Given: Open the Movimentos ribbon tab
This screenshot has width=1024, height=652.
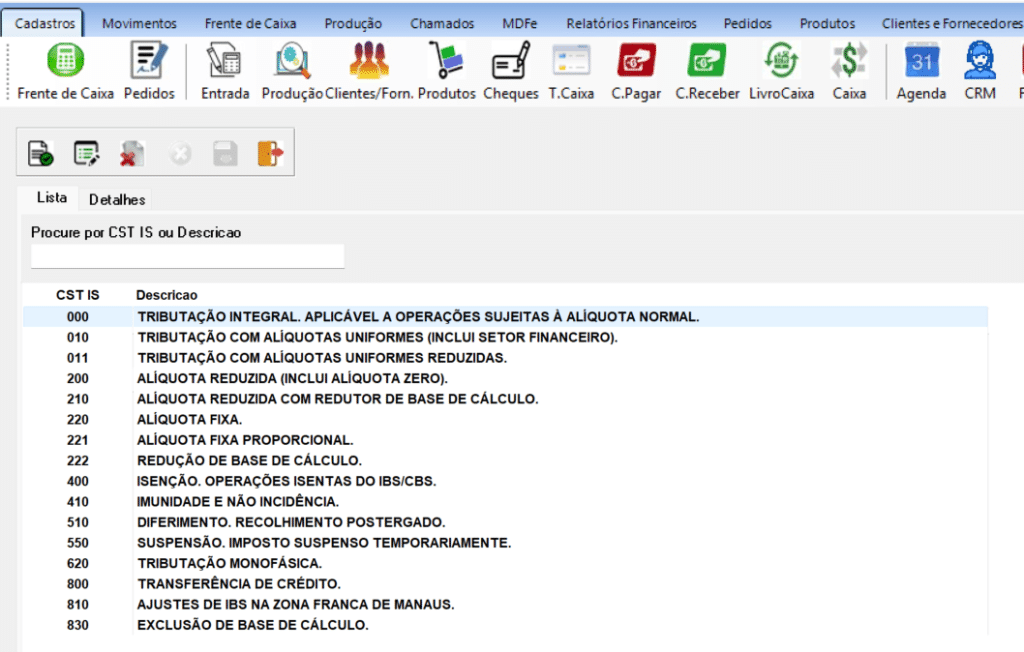Looking at the screenshot, I should (x=139, y=23).
